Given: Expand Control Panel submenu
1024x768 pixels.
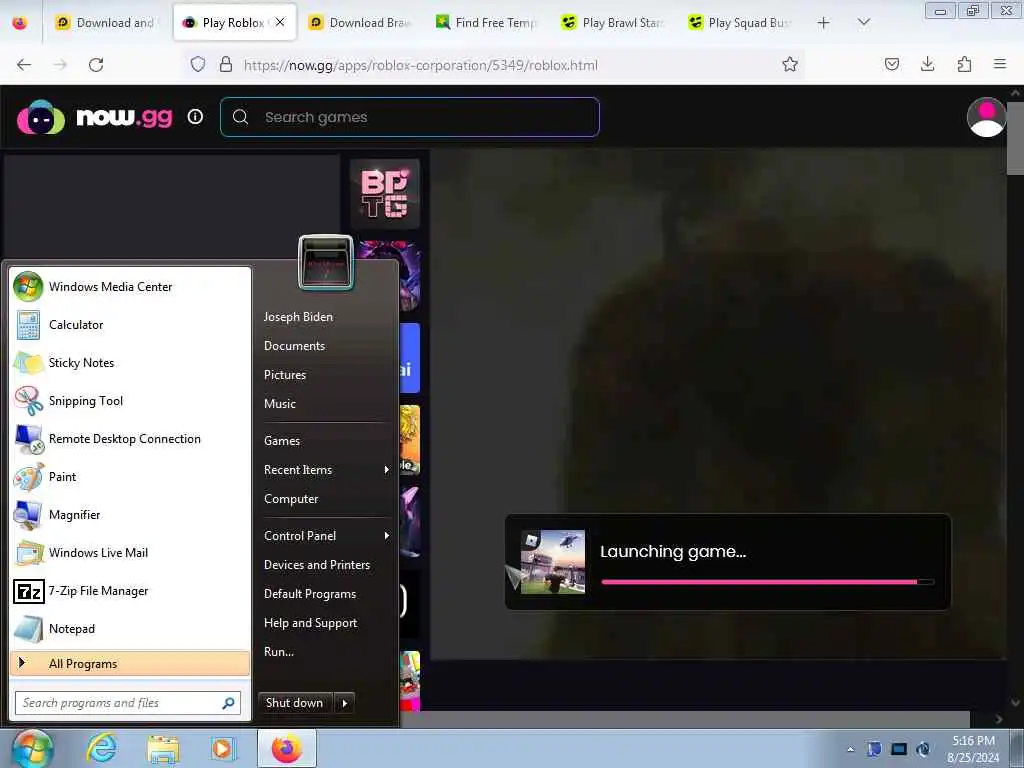Looking at the screenshot, I should [325, 536].
